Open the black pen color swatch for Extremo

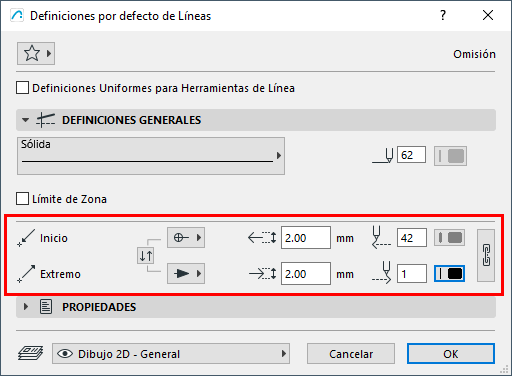[449, 274]
